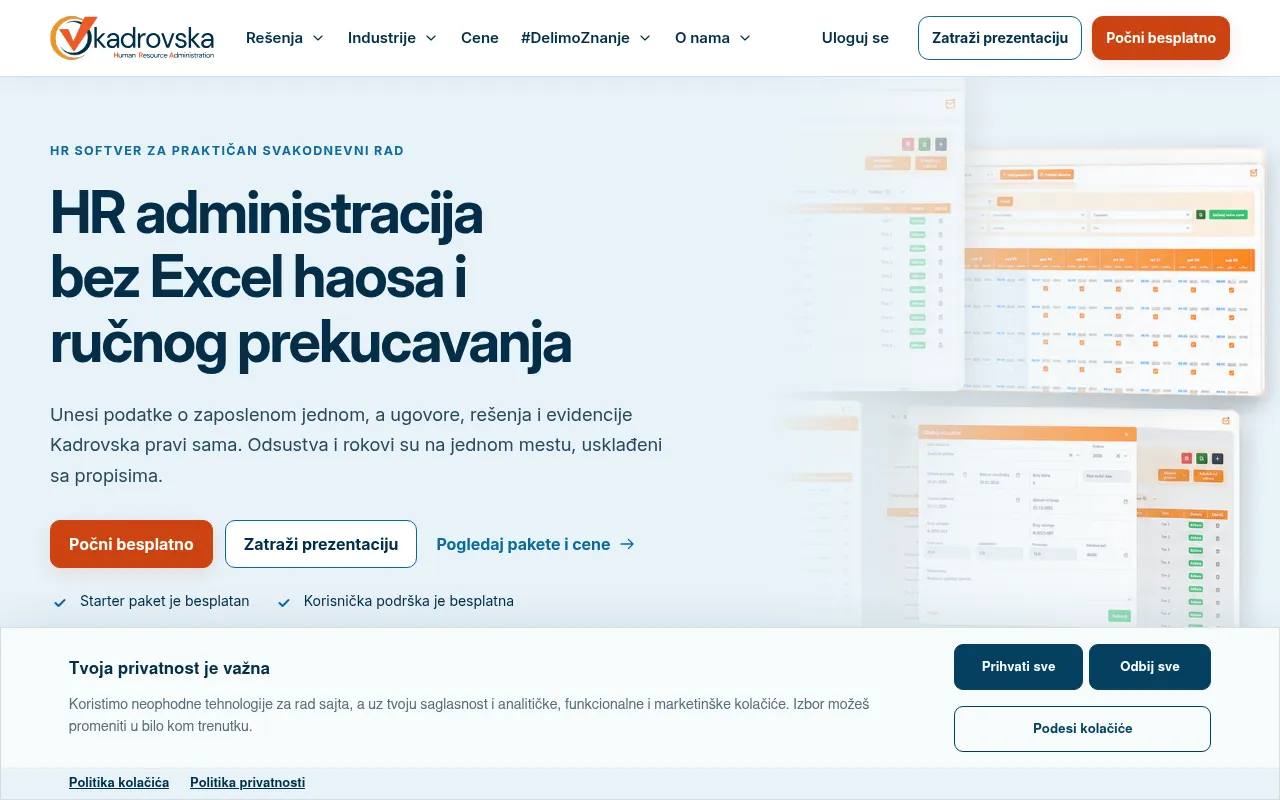Open the Industrije menu item
The width and height of the screenshot is (1280, 800).
coord(382,38)
